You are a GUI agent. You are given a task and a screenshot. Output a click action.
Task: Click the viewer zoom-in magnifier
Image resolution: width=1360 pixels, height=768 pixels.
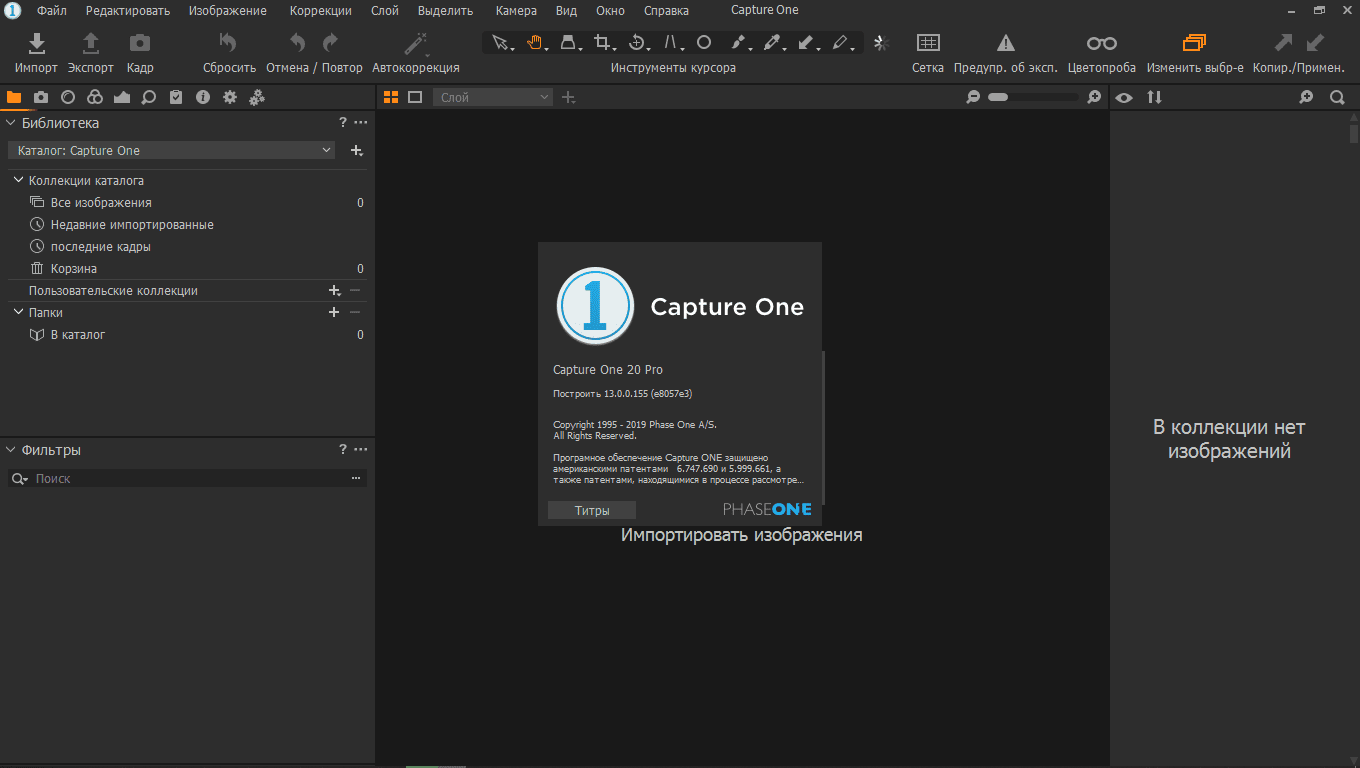(x=1095, y=97)
